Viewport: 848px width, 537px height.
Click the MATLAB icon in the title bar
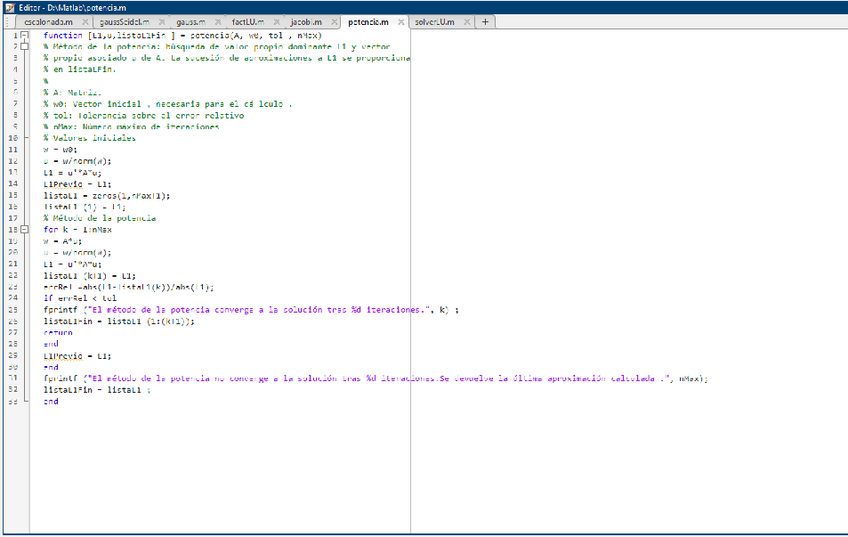[x=9, y=6]
